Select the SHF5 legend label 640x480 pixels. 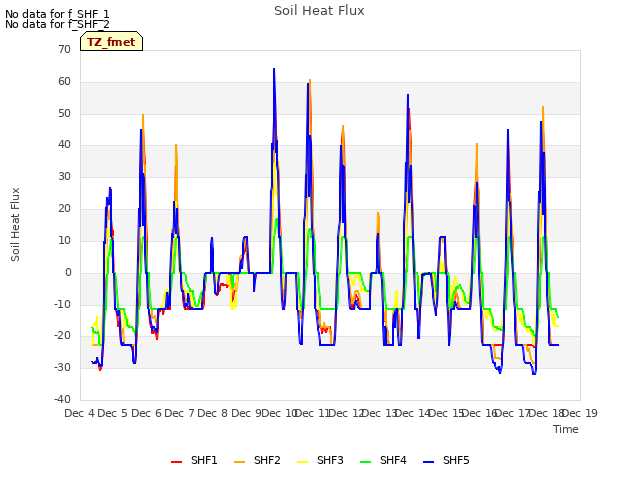pyautogui.click(x=456, y=460)
